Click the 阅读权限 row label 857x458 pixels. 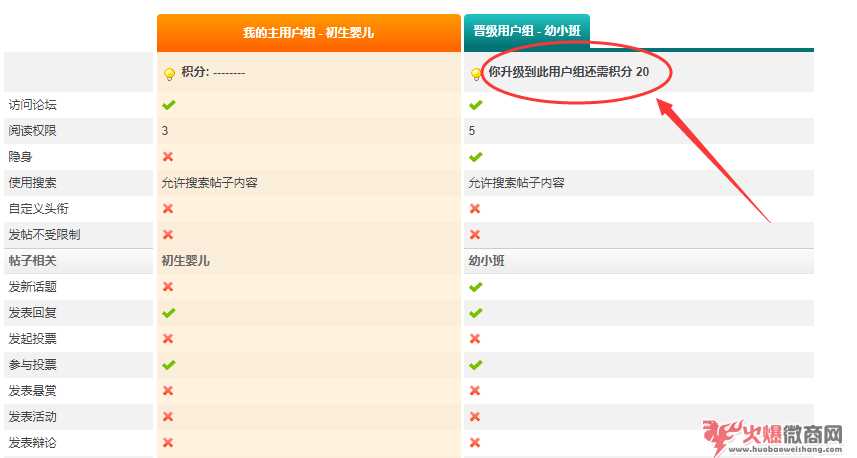(x=32, y=131)
